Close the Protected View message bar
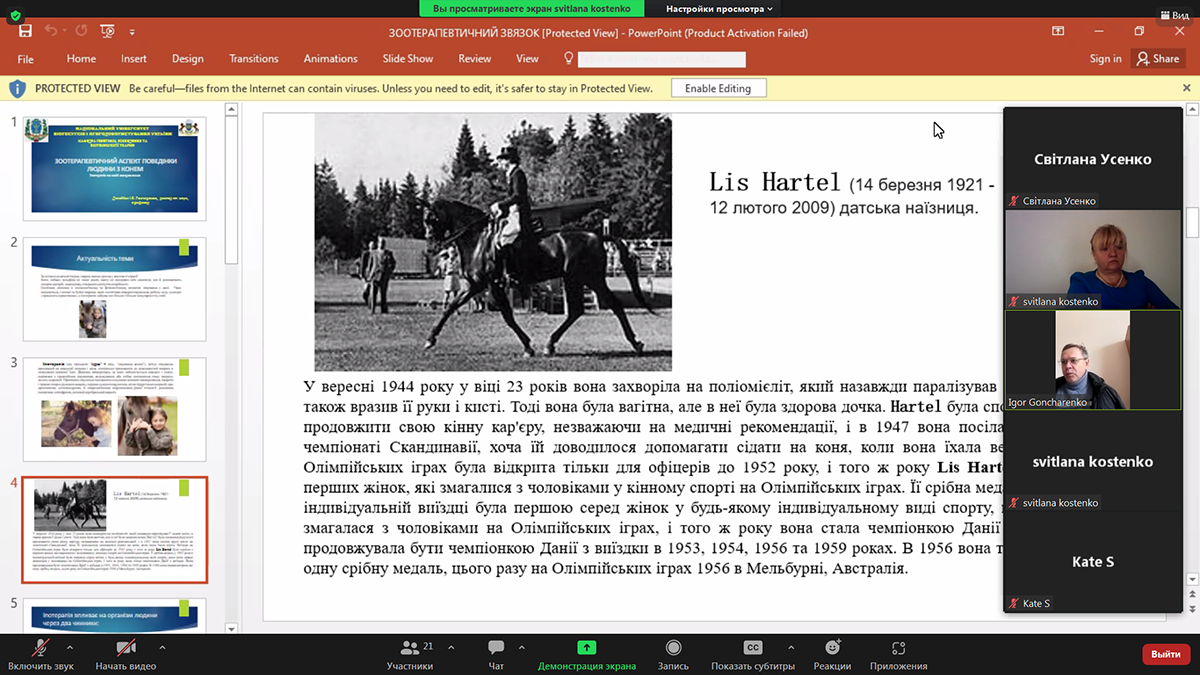 coord(1187,88)
